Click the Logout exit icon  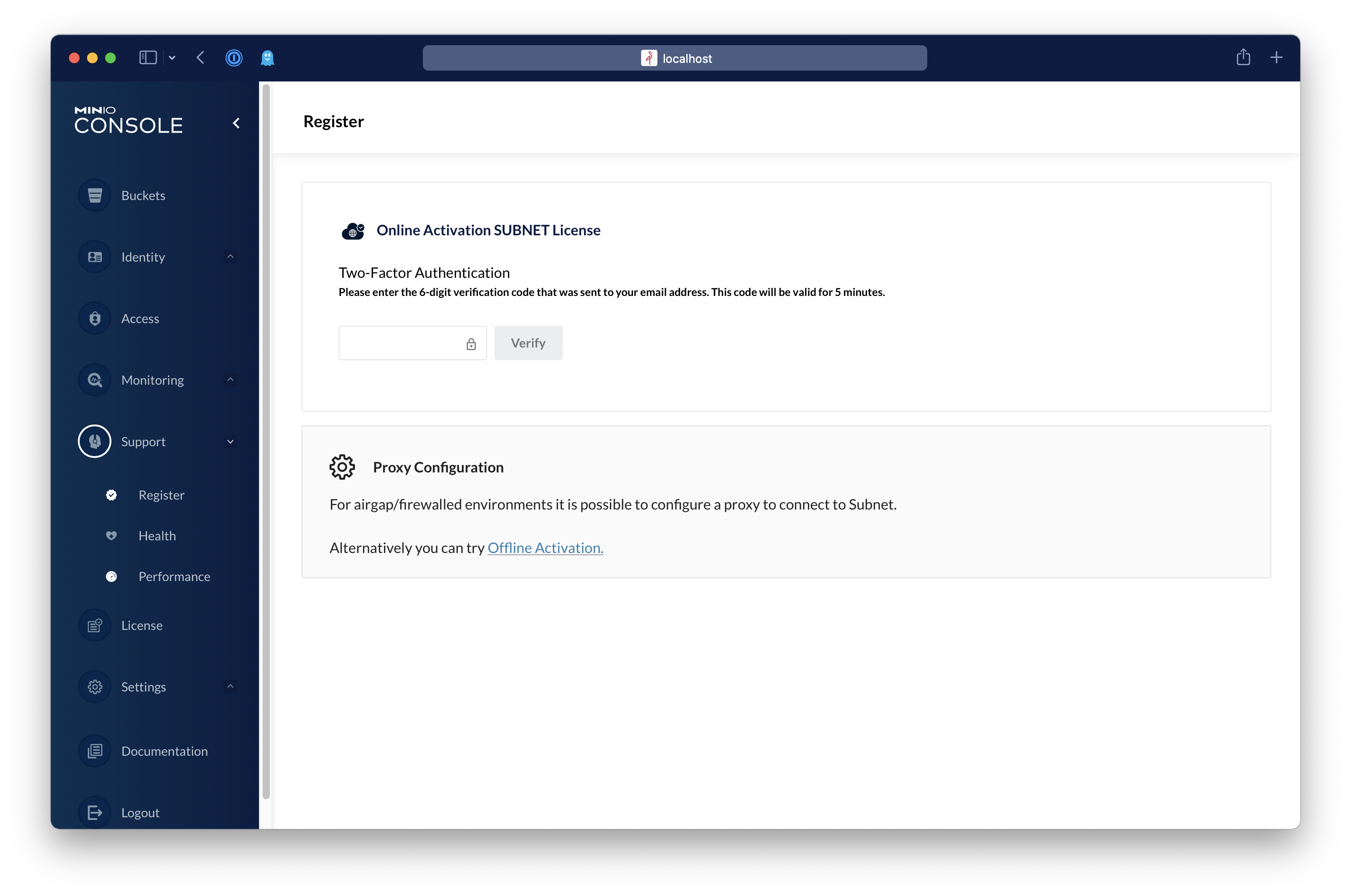point(95,813)
